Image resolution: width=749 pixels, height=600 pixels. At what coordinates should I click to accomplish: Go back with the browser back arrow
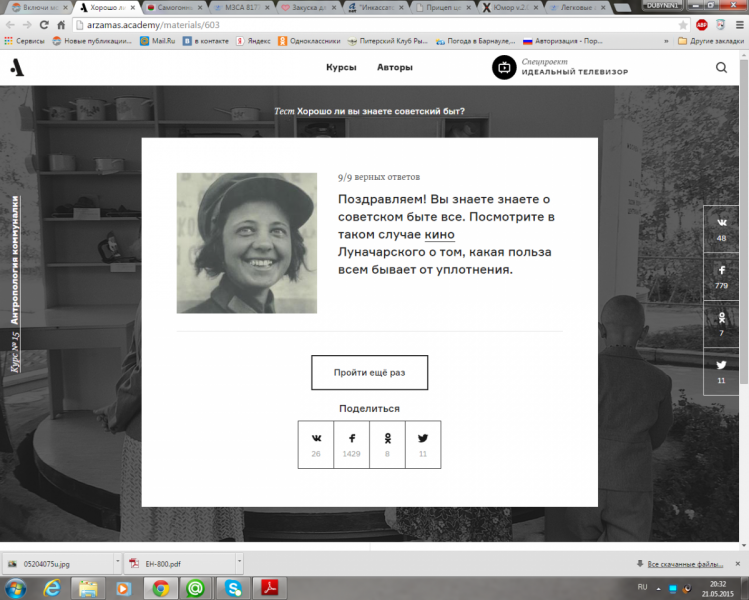[x=10, y=25]
